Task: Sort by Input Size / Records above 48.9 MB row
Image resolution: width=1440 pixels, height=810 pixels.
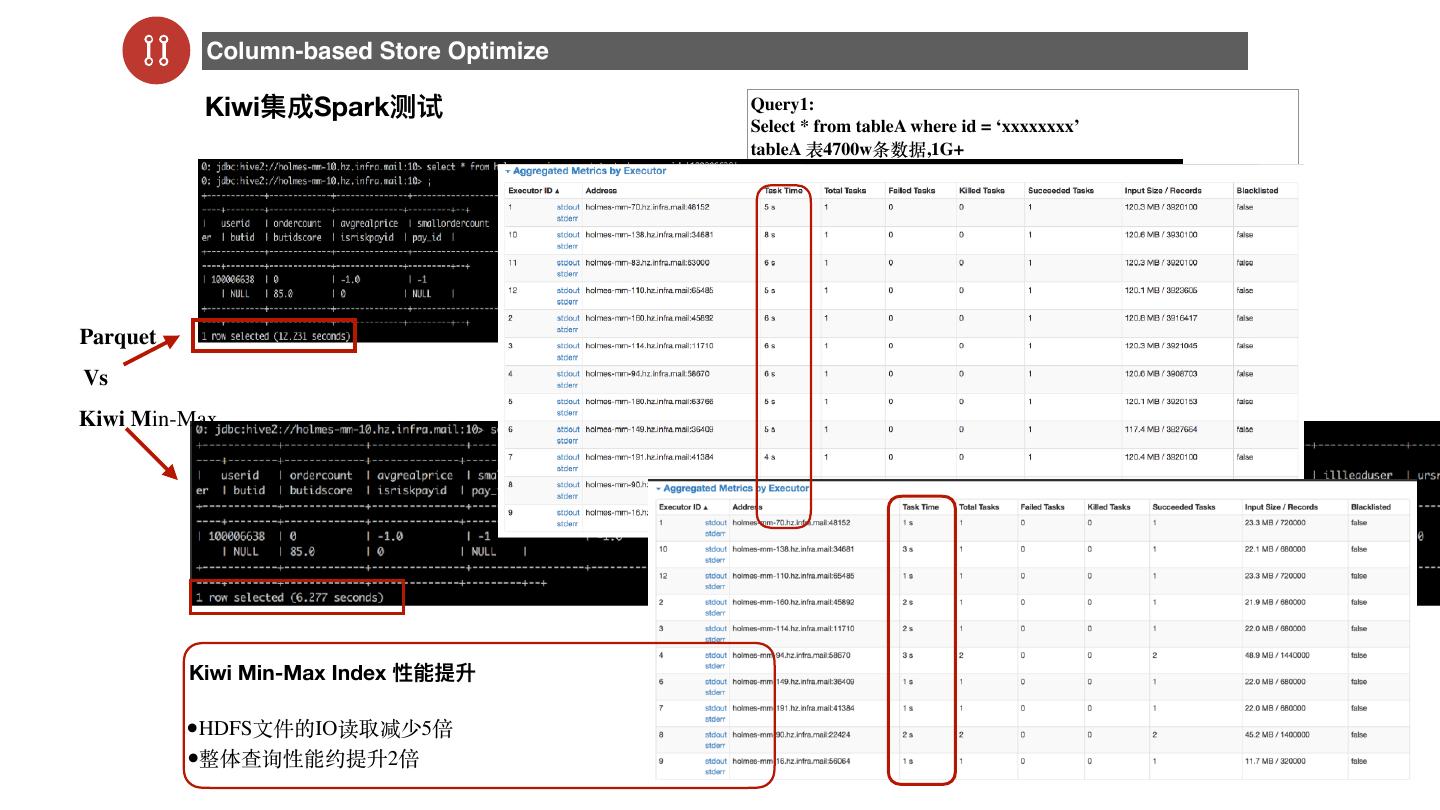Action: pos(1281,507)
